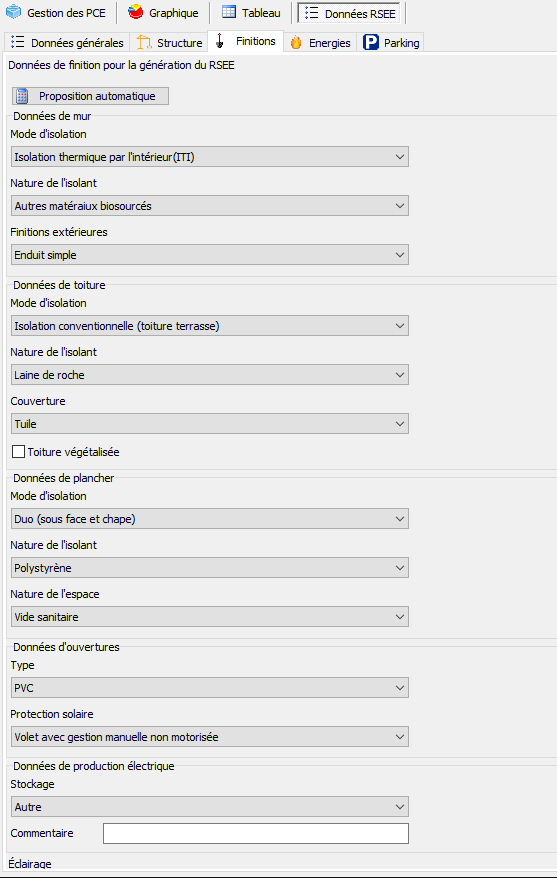Screen dimensions: 557x878
Task: Click the Données RSEE list icon
Action: [312, 12]
